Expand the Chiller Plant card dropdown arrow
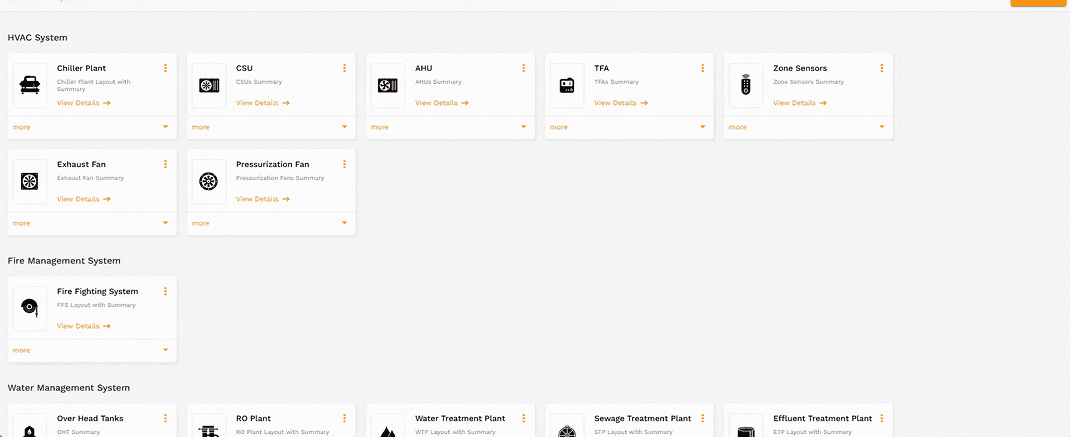This screenshot has width=1070, height=437. click(x=165, y=127)
